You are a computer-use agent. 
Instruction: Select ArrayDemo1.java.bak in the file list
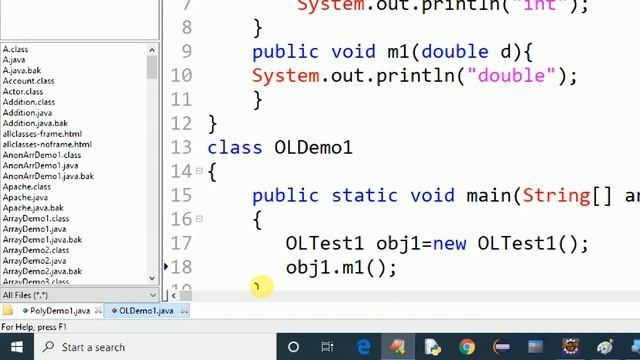(42, 240)
